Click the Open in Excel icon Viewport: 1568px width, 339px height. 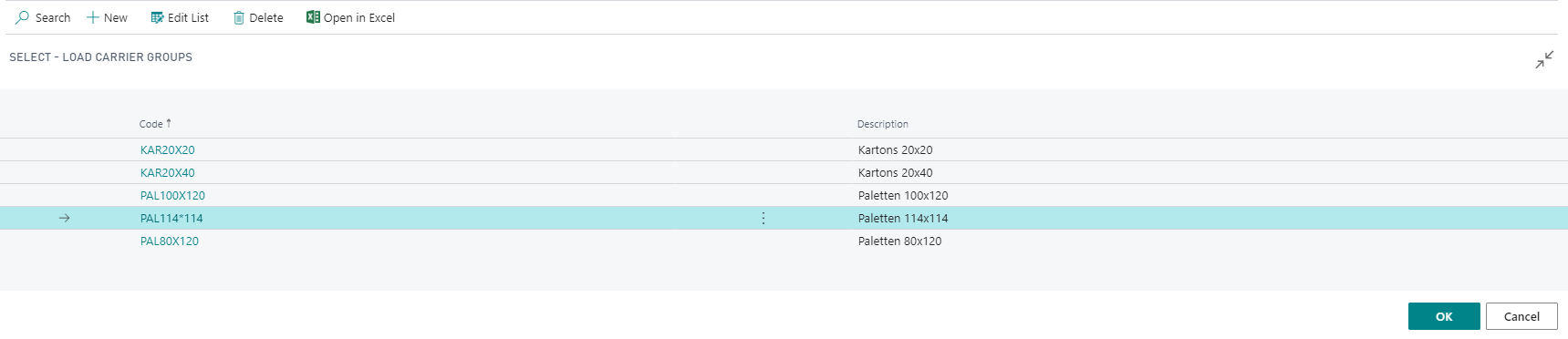[313, 17]
